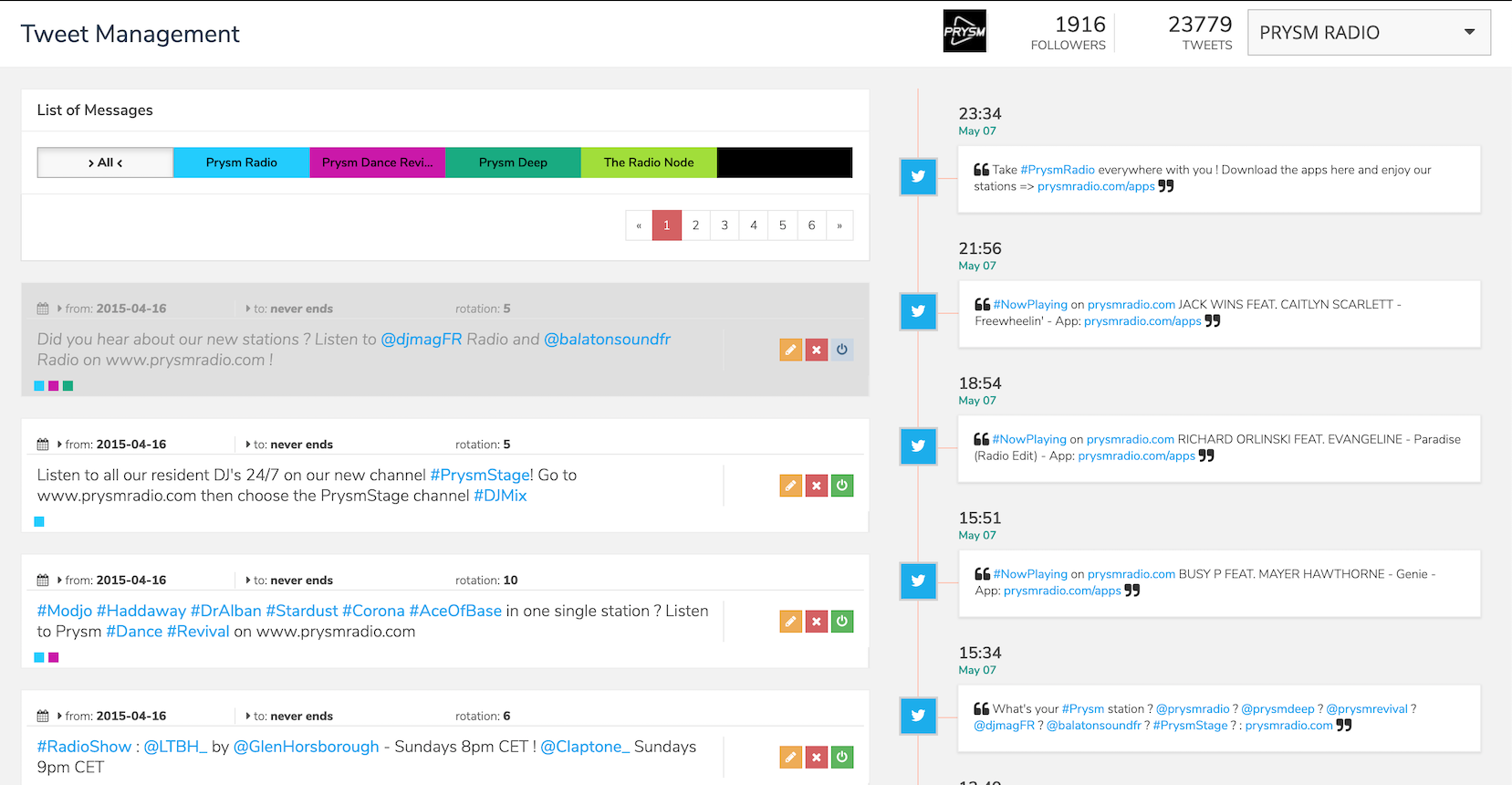1512x785 pixels.
Task: Edit the @djmagFR Radio message with pencil icon
Action: point(790,350)
